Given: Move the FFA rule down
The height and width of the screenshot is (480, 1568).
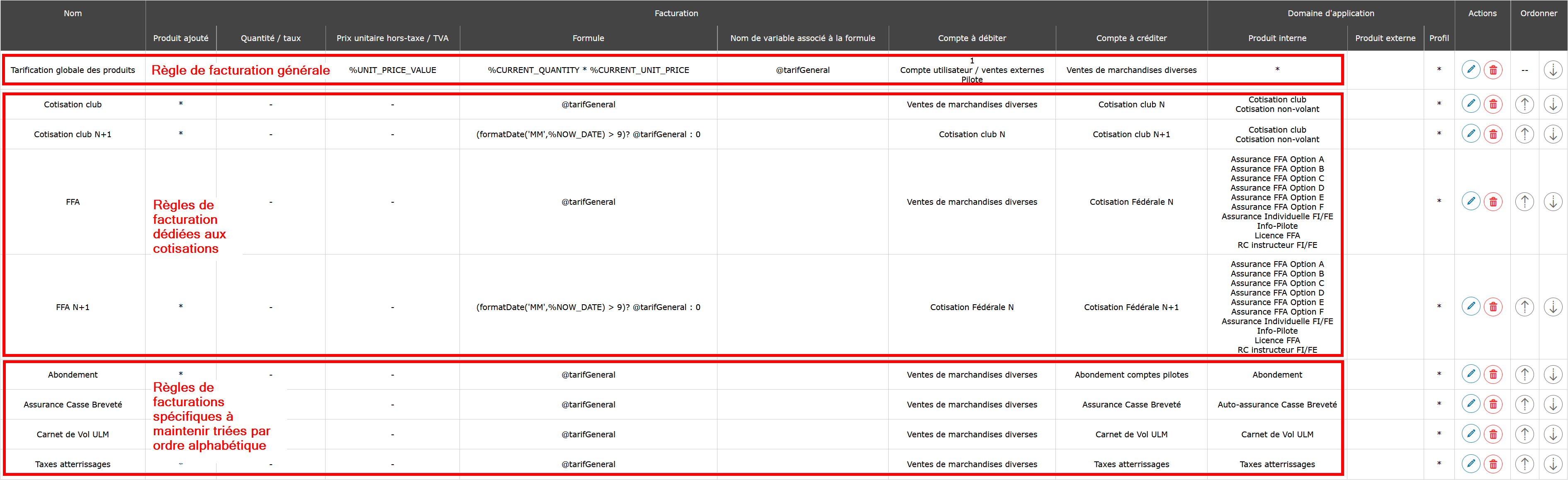Looking at the screenshot, I should pyautogui.click(x=1553, y=201).
